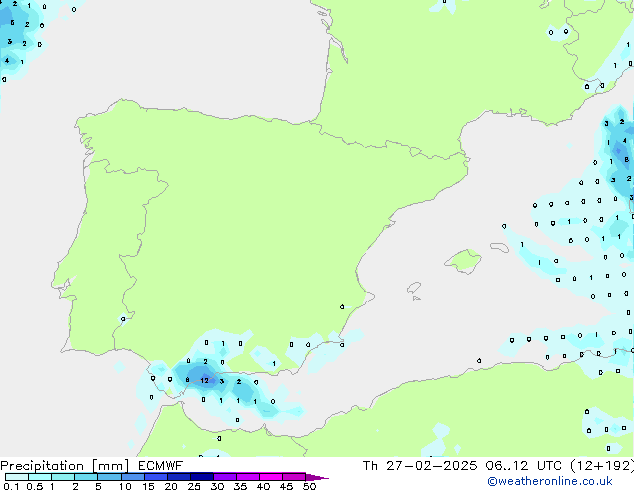Select the 35–40 mm legend swatch

click(x=247, y=477)
